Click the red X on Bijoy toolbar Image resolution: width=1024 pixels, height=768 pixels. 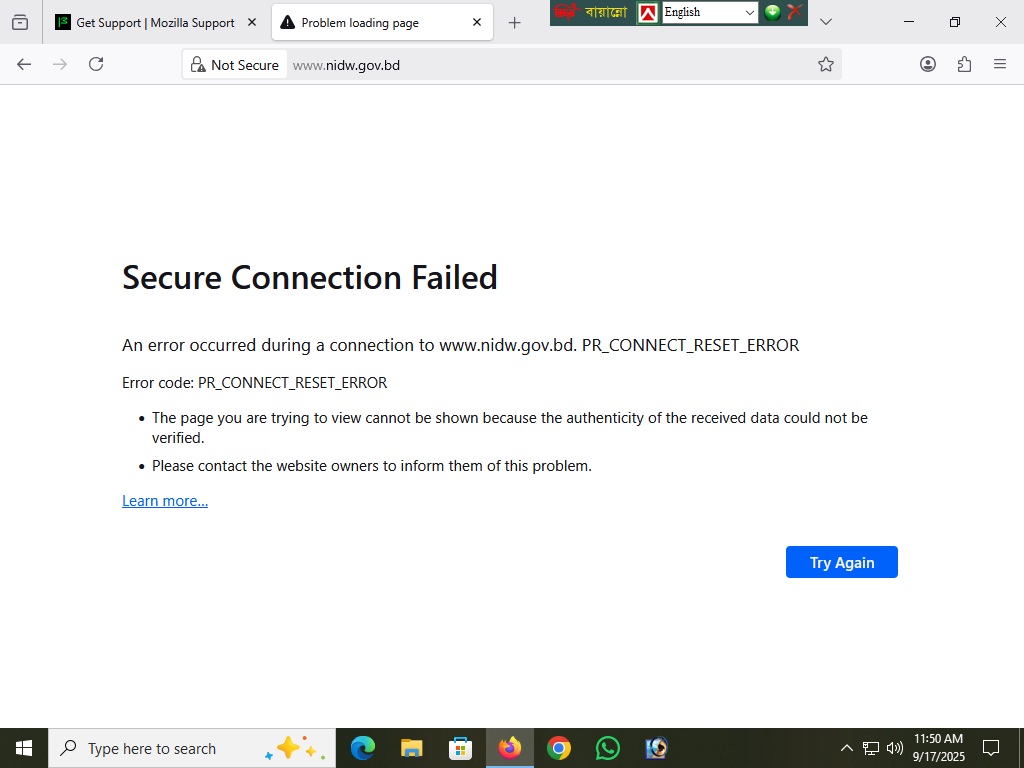tap(795, 12)
